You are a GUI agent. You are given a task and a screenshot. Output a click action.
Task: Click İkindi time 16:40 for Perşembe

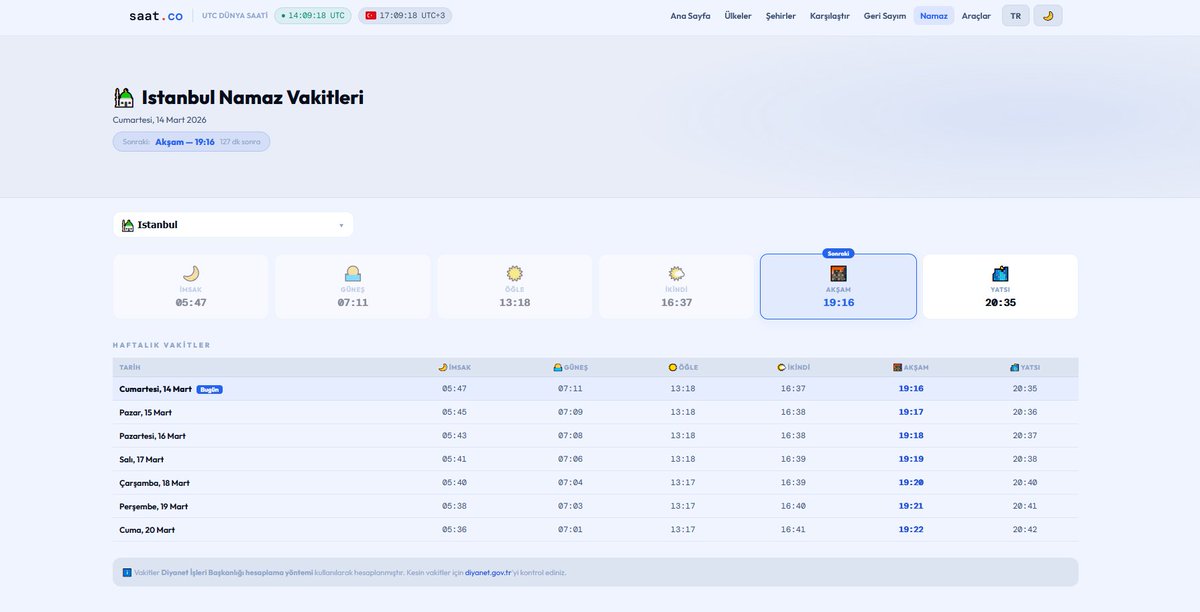point(793,506)
